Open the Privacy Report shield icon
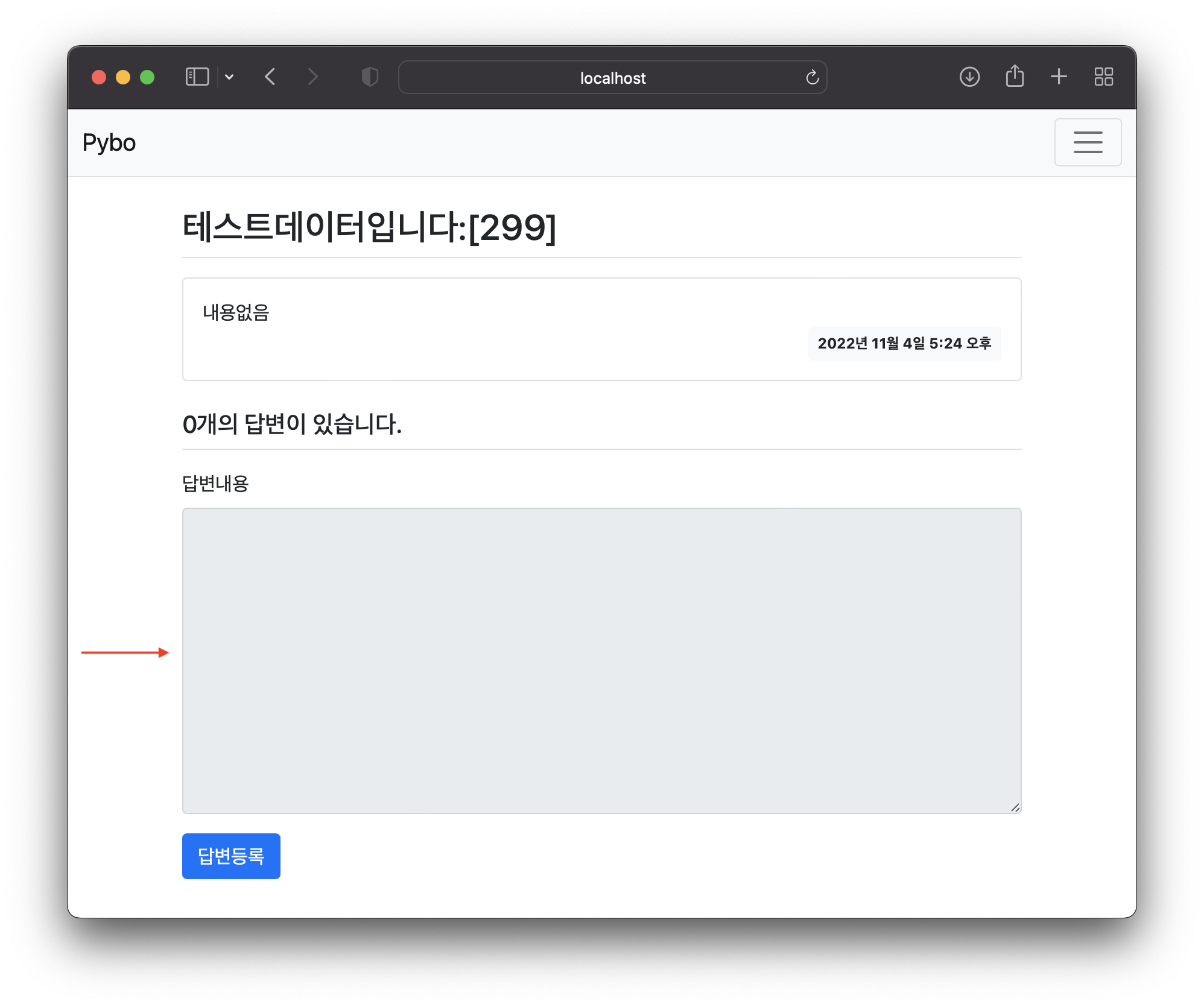 tap(370, 77)
